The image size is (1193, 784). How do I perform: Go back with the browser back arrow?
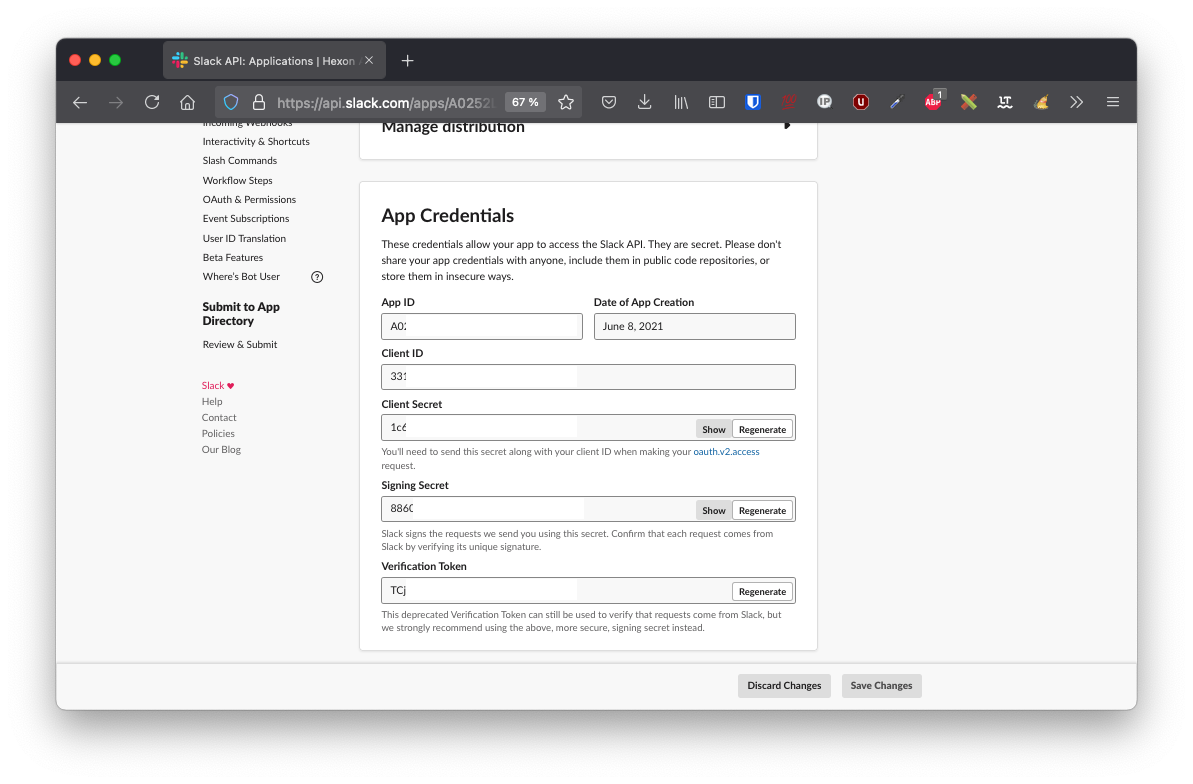pyautogui.click(x=80, y=102)
